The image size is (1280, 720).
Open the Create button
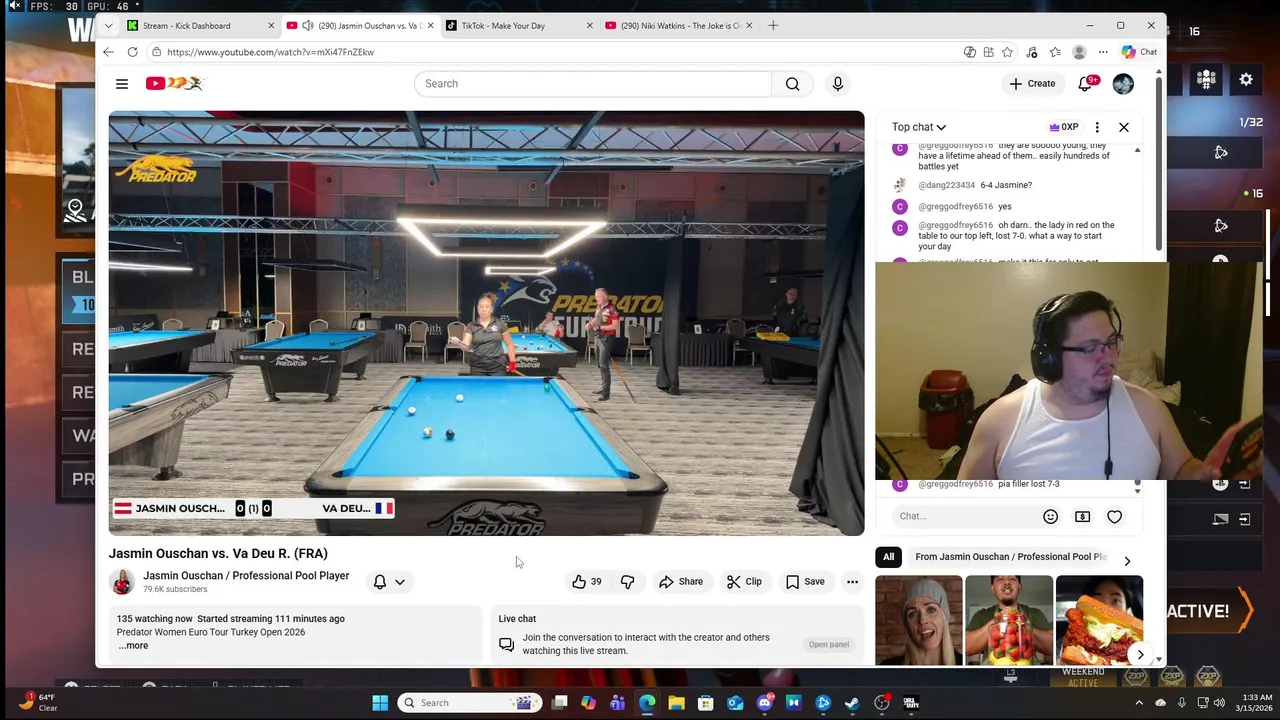[1032, 84]
